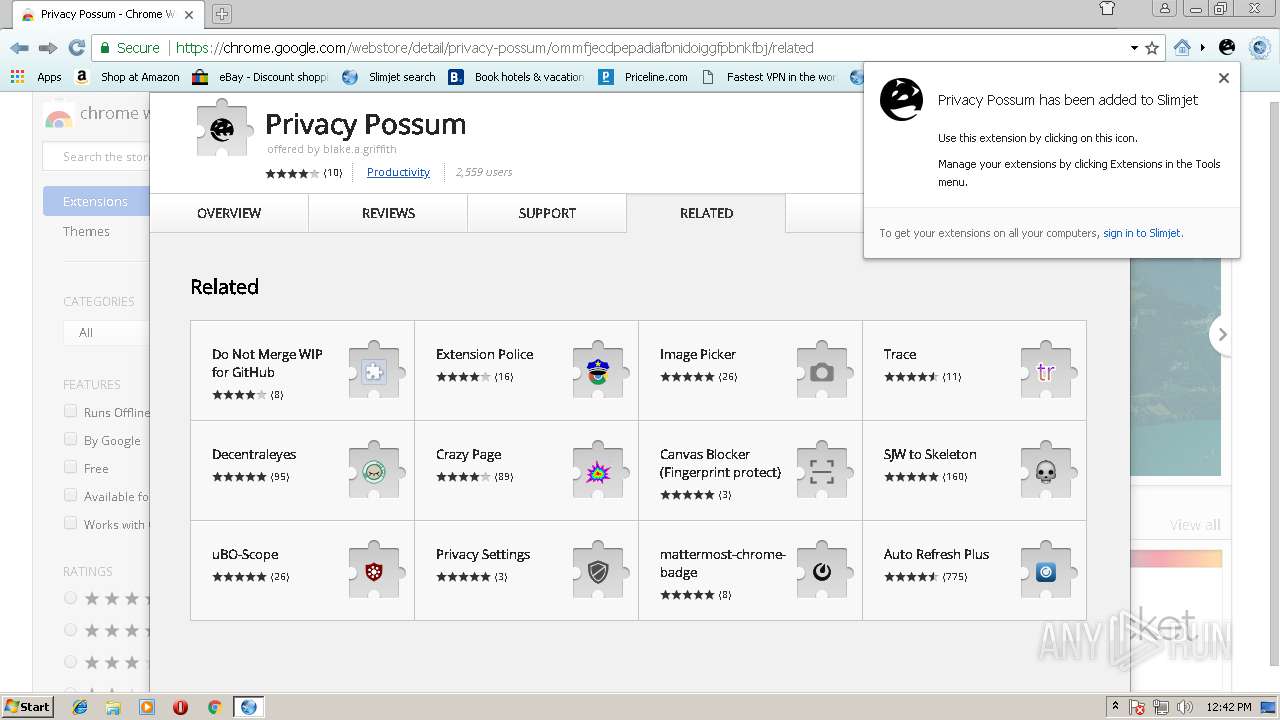Image resolution: width=1280 pixels, height=720 pixels.
Task: Click the Start button
Action: pos(27,706)
